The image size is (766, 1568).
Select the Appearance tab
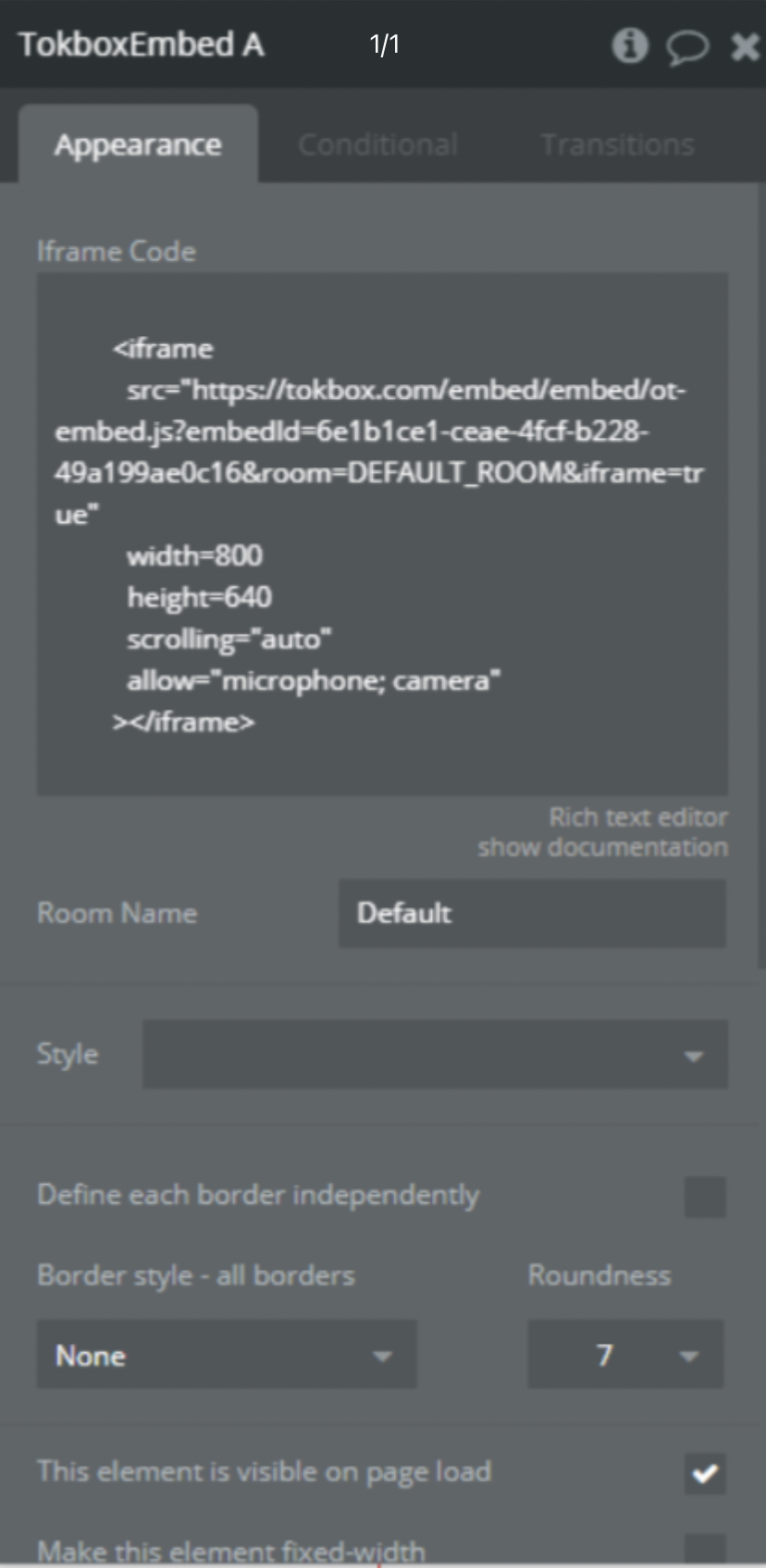pos(138,144)
